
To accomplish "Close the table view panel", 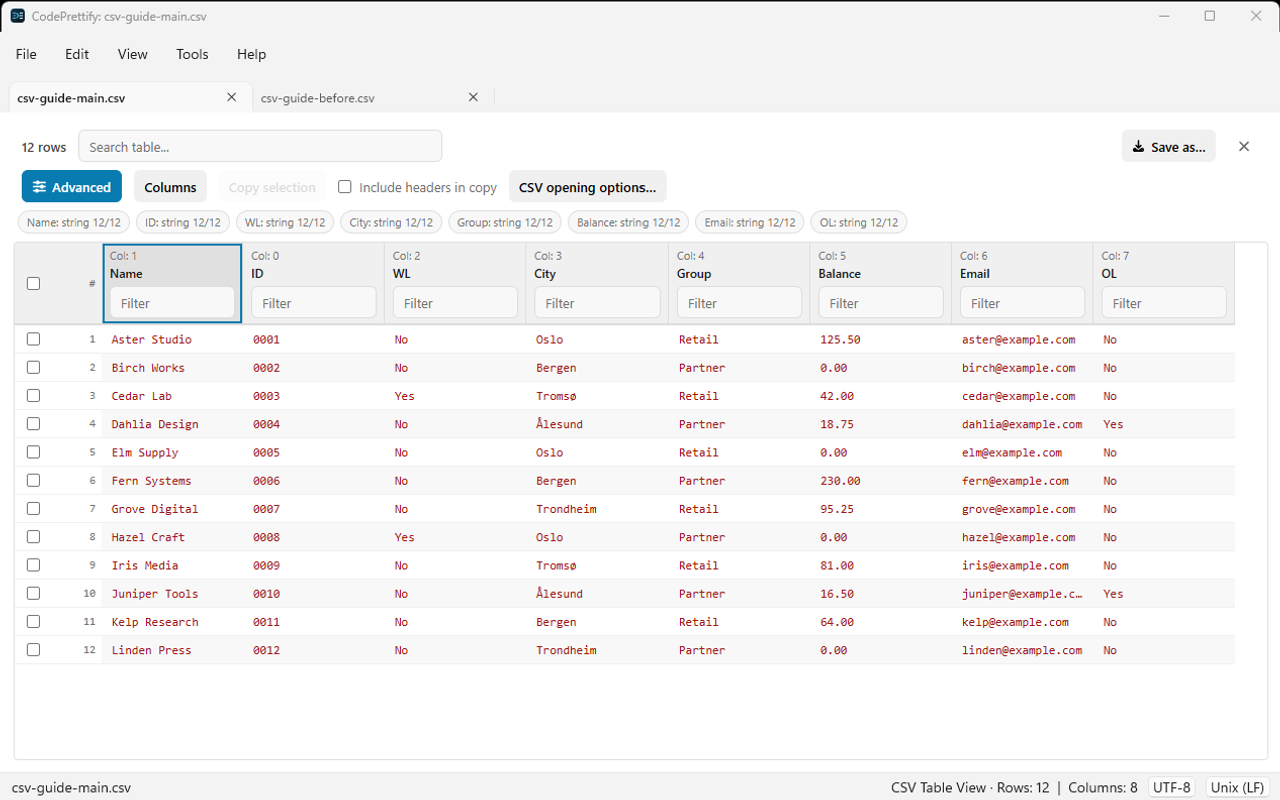I will [x=1244, y=146].
